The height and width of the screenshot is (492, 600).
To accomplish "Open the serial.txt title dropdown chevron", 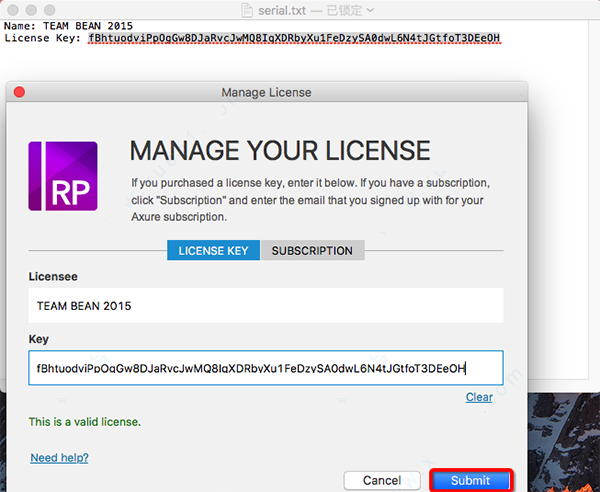I will point(370,10).
